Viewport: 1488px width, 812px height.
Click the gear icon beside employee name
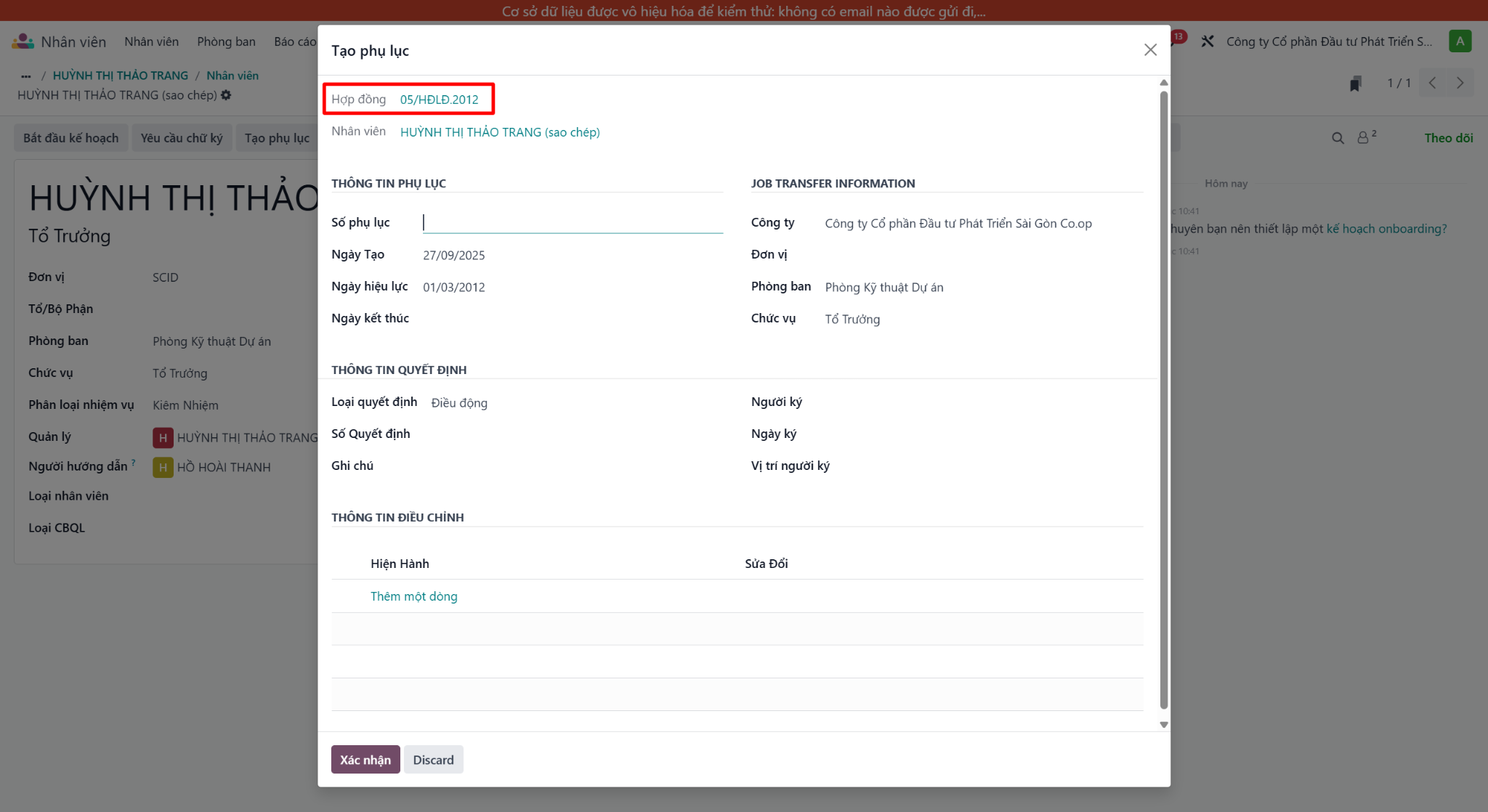226,95
